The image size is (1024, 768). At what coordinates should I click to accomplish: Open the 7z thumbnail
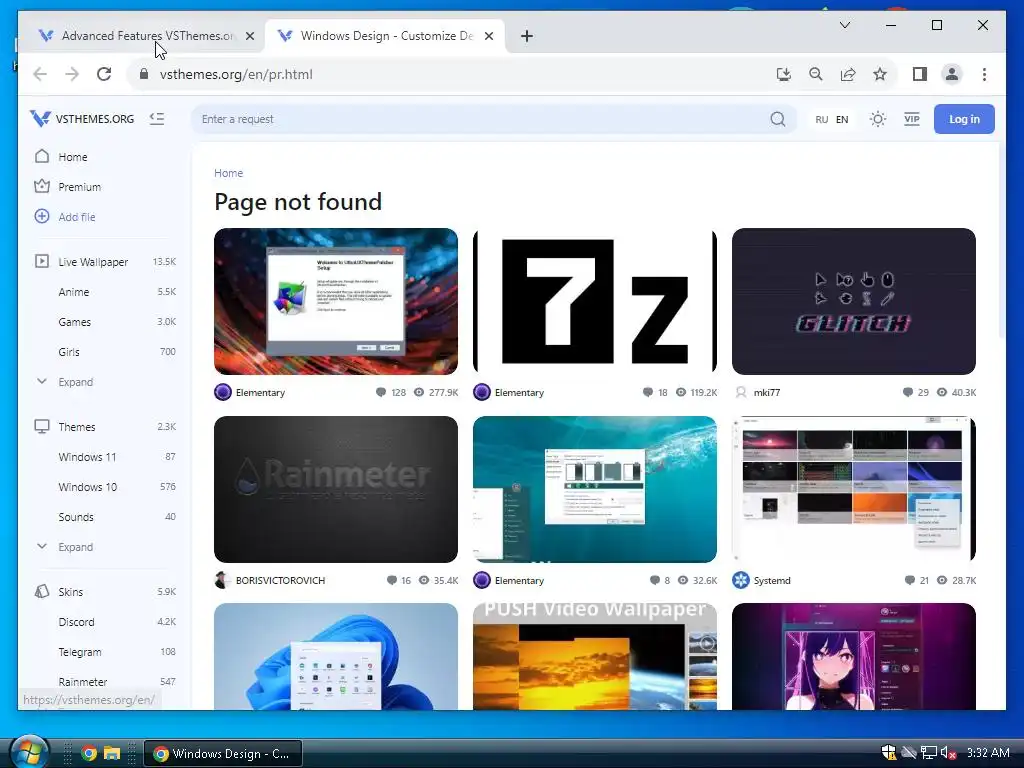[594, 301]
